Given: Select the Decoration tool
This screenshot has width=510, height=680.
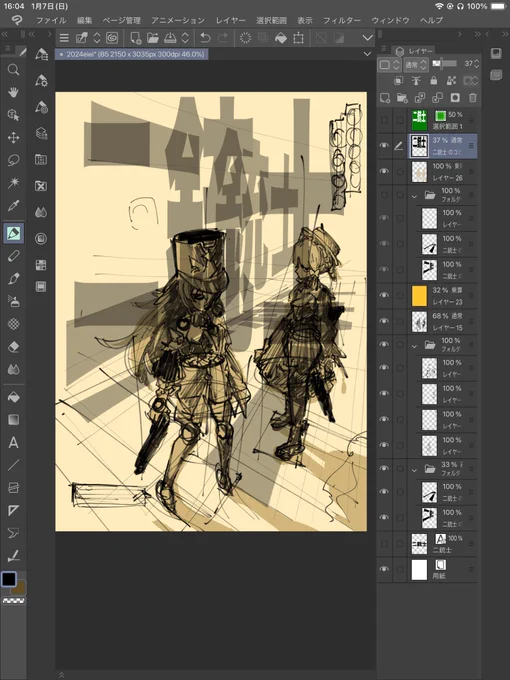Looking at the screenshot, I should (13, 324).
